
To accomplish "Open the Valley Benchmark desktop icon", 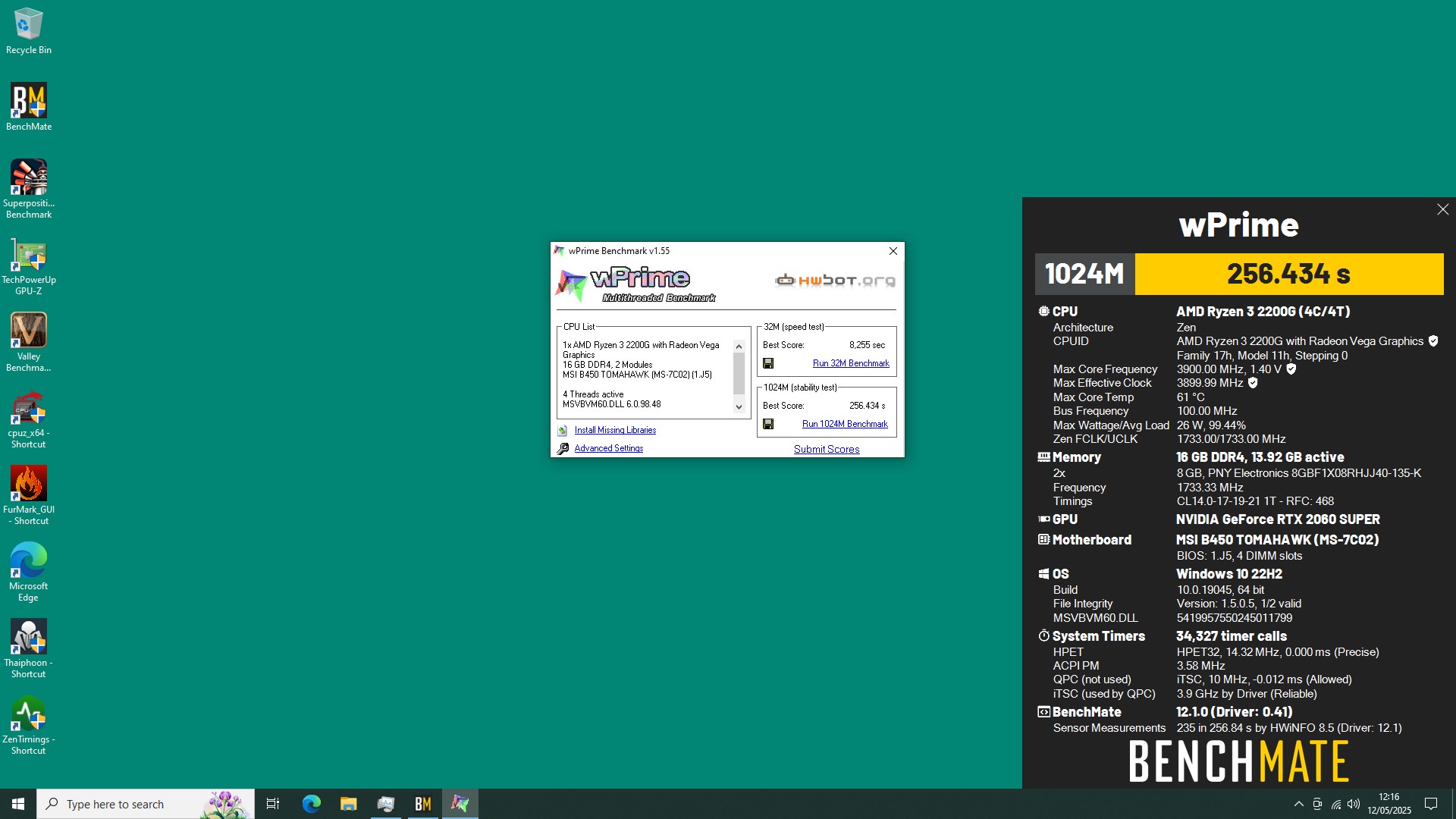I will click(x=29, y=343).
